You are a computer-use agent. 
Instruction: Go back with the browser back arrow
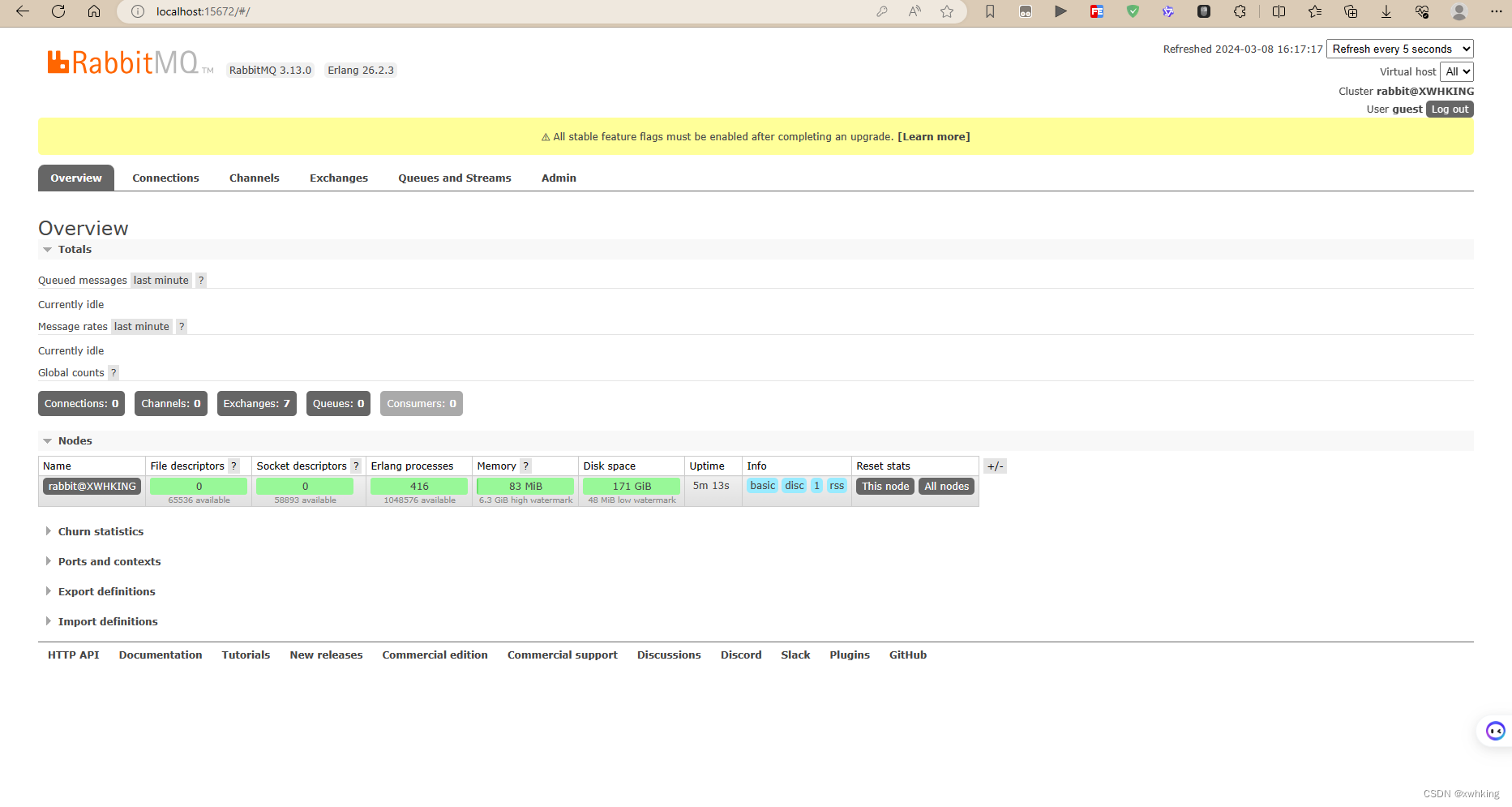pyautogui.click(x=23, y=11)
